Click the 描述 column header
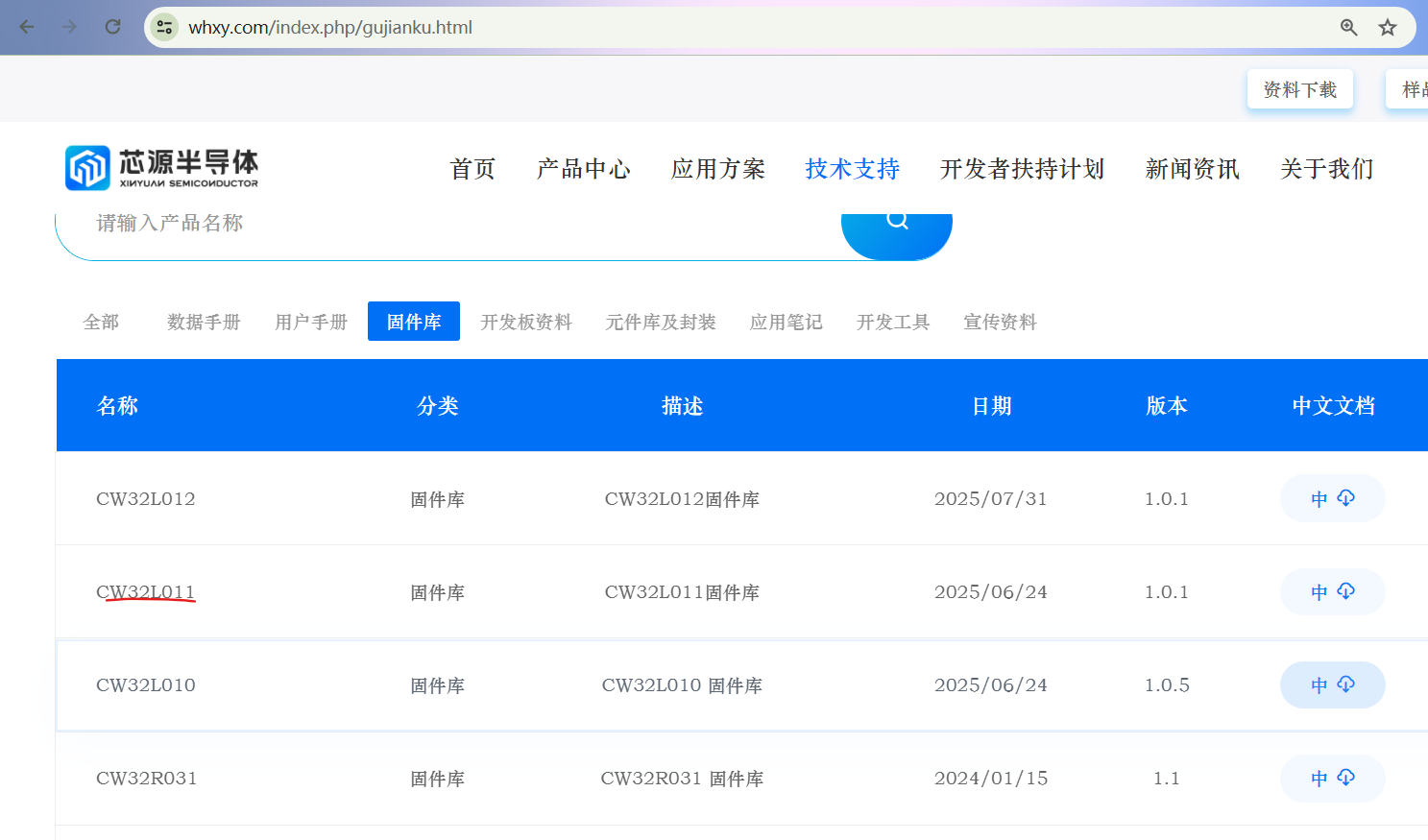The height and width of the screenshot is (840, 1428). [x=682, y=406]
